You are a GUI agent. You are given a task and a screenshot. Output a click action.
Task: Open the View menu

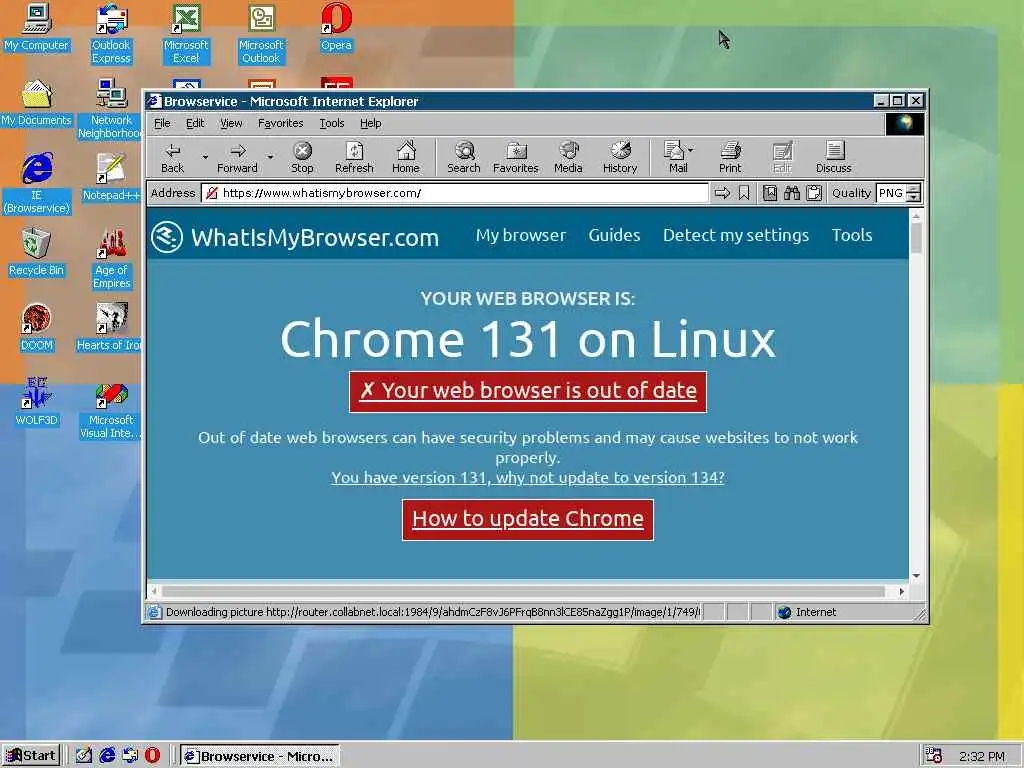(231, 123)
